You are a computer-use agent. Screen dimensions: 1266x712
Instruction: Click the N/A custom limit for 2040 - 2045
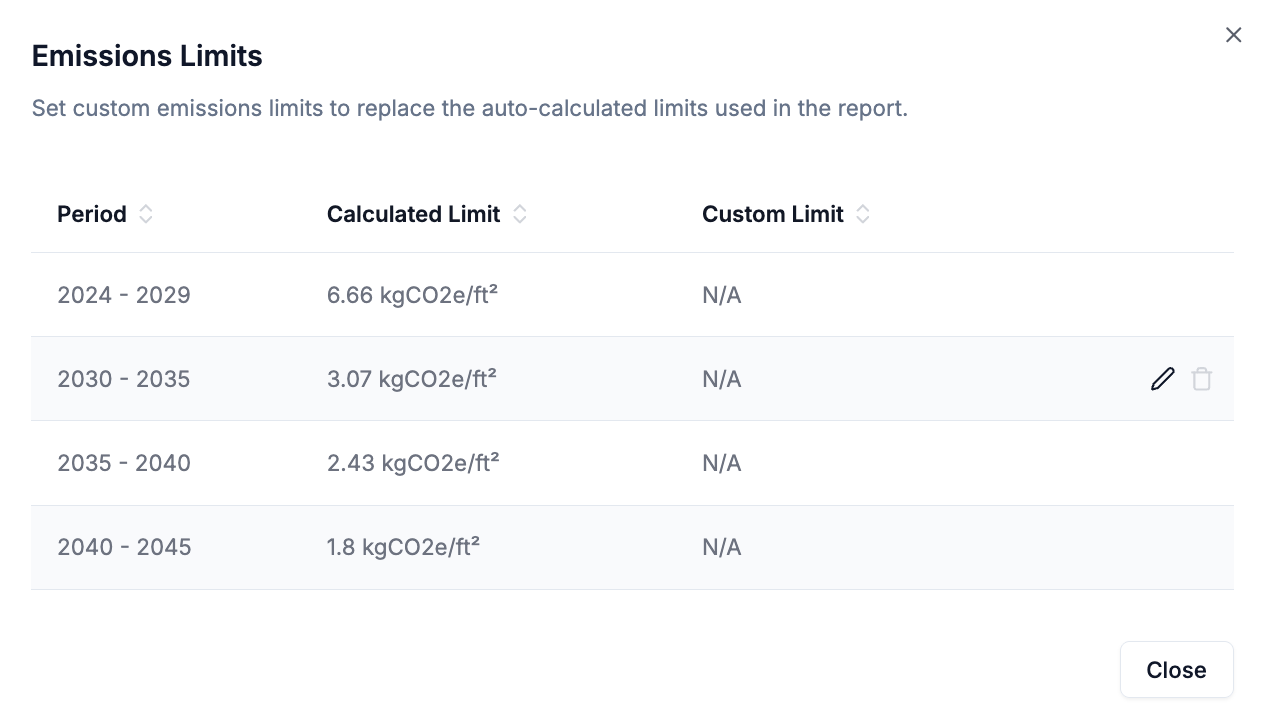pos(722,547)
